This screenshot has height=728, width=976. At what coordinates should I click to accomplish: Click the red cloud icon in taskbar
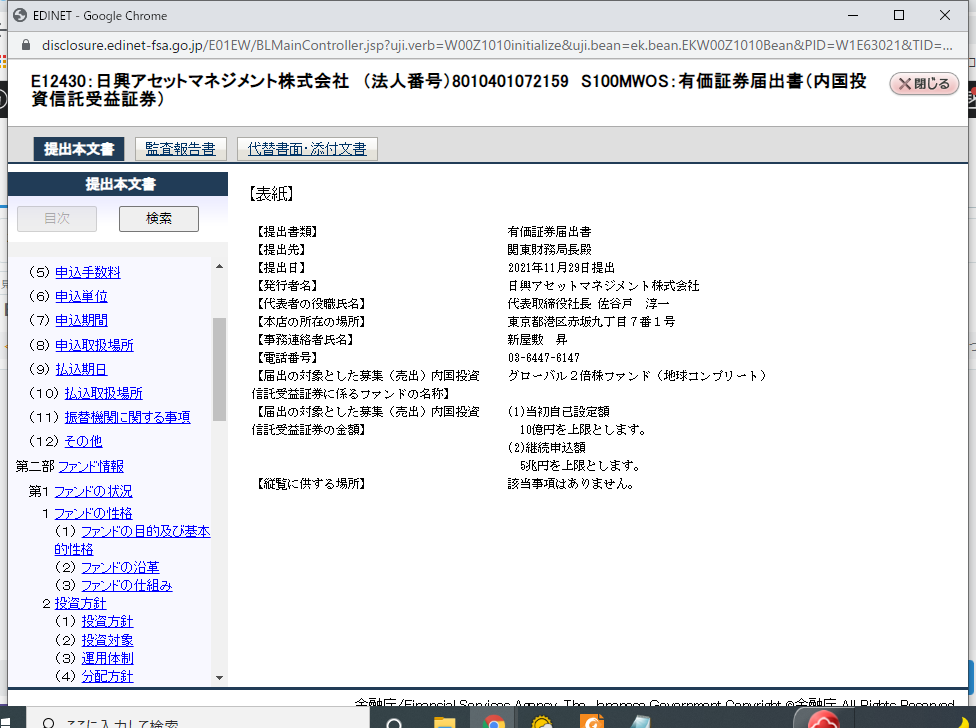pyautogui.click(x=824, y=721)
